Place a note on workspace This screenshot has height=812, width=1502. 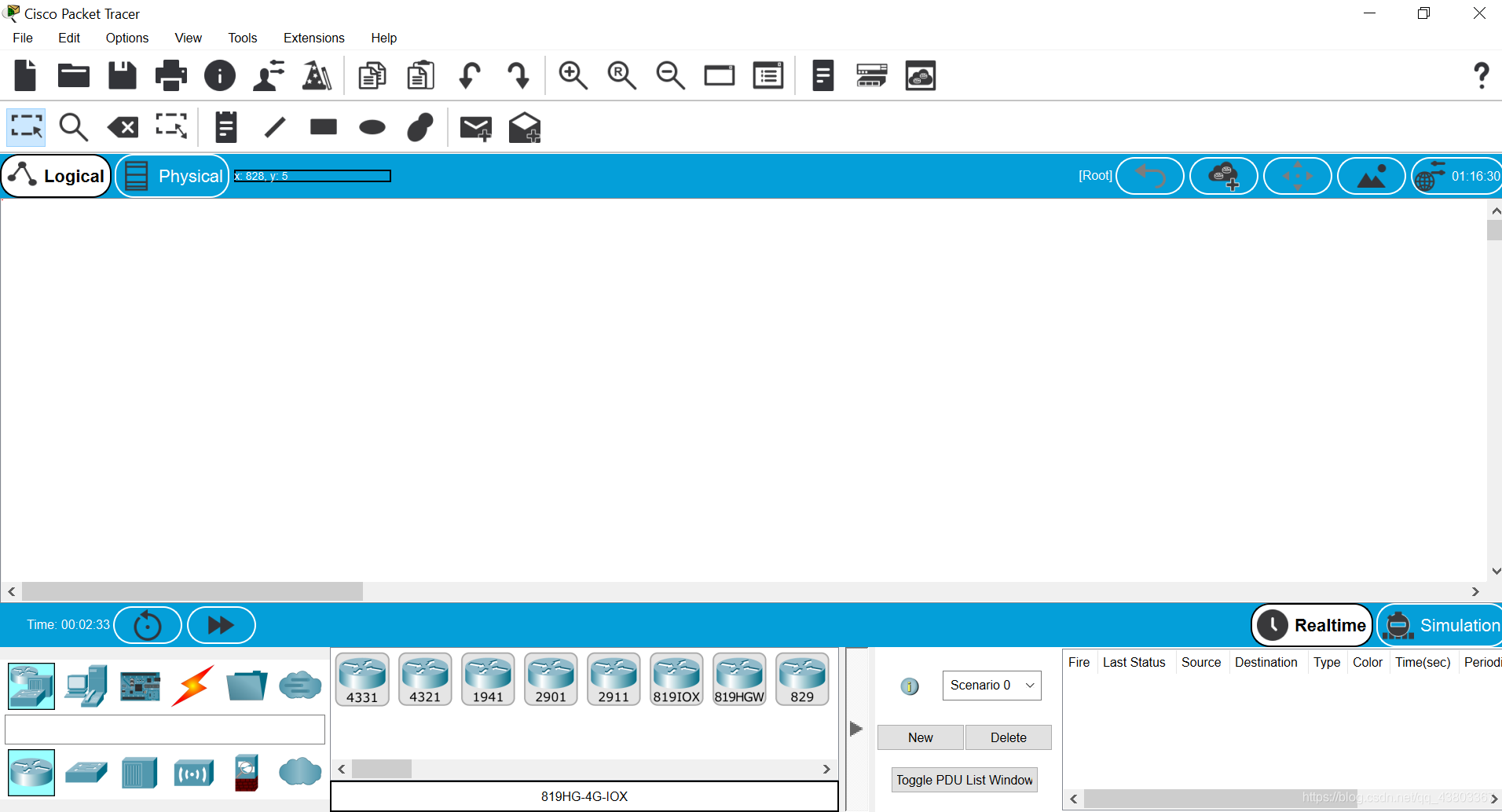point(226,127)
